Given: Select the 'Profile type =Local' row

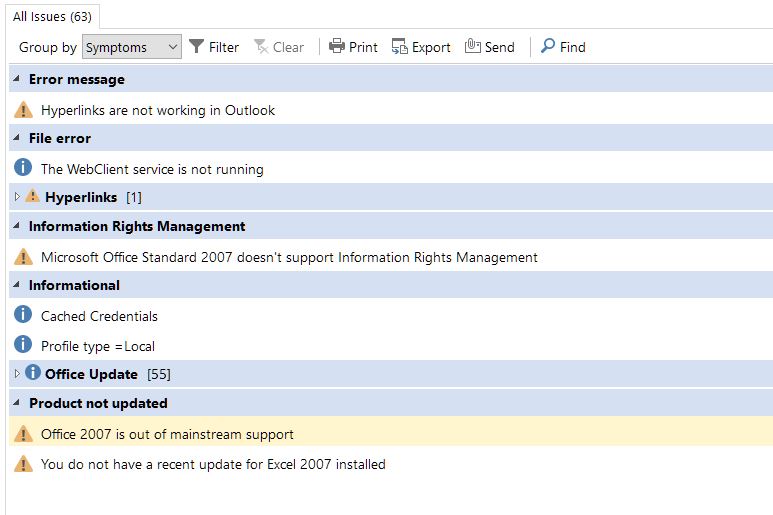Looking at the screenshot, I should [x=391, y=346].
